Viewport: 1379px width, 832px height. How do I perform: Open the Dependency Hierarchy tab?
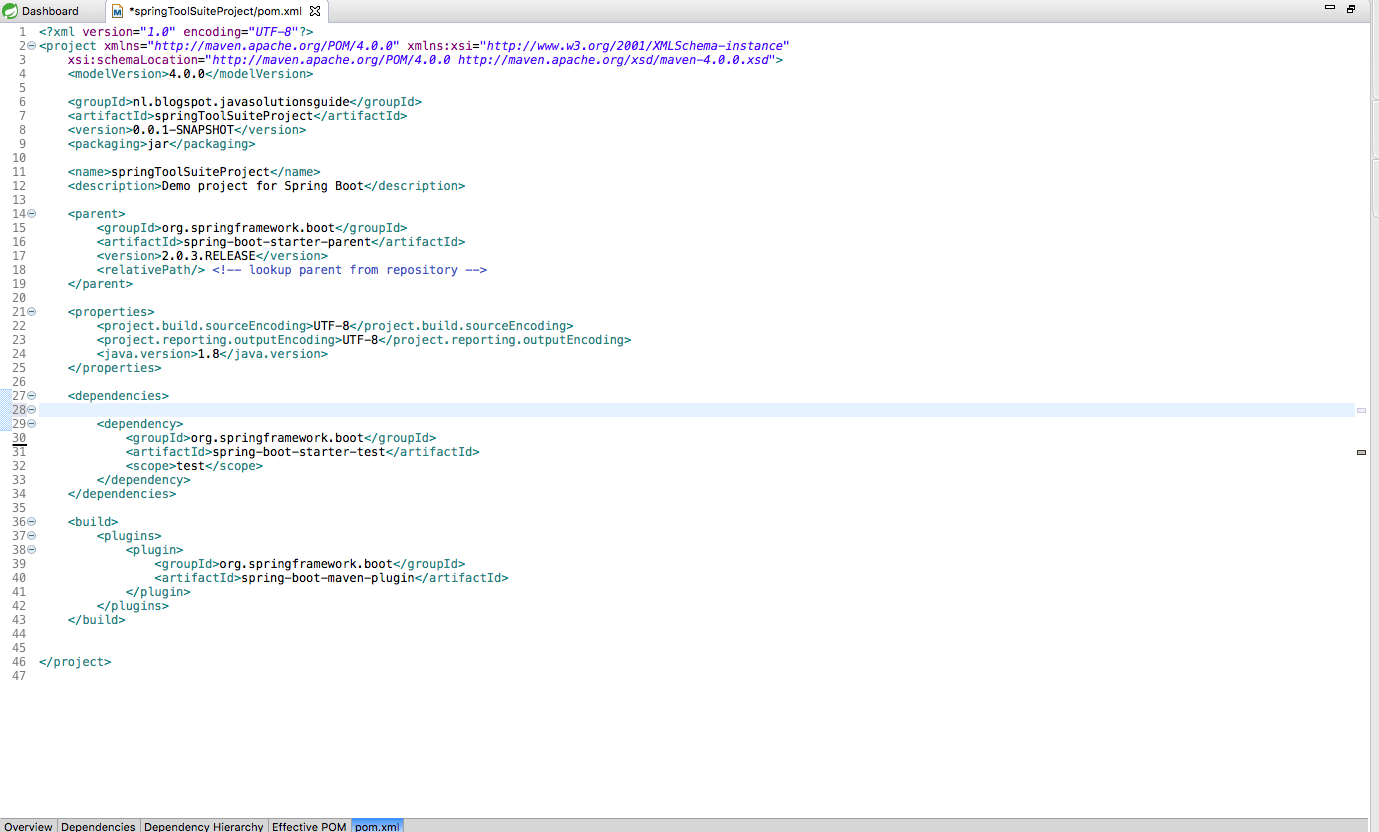click(204, 826)
